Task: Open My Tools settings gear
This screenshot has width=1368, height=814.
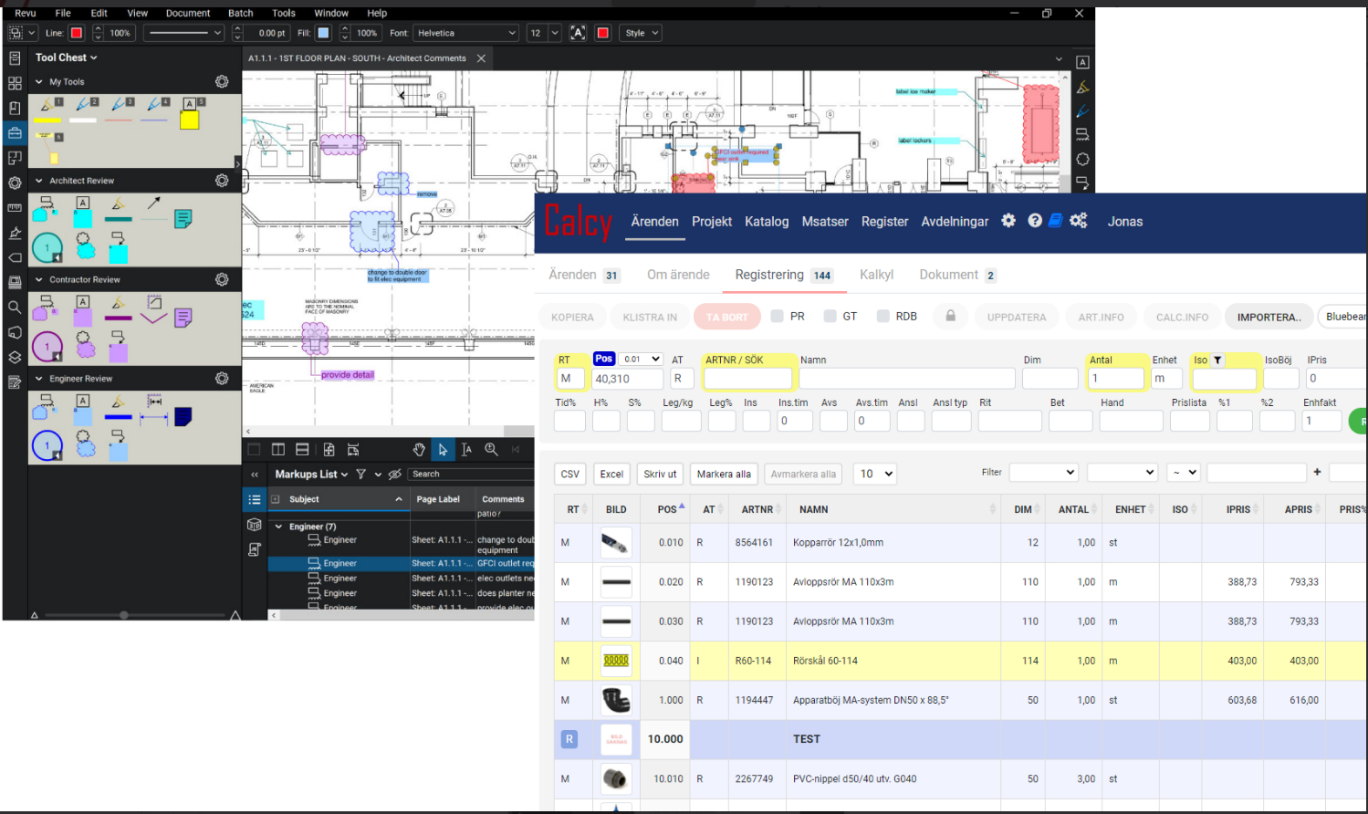Action: coord(222,82)
